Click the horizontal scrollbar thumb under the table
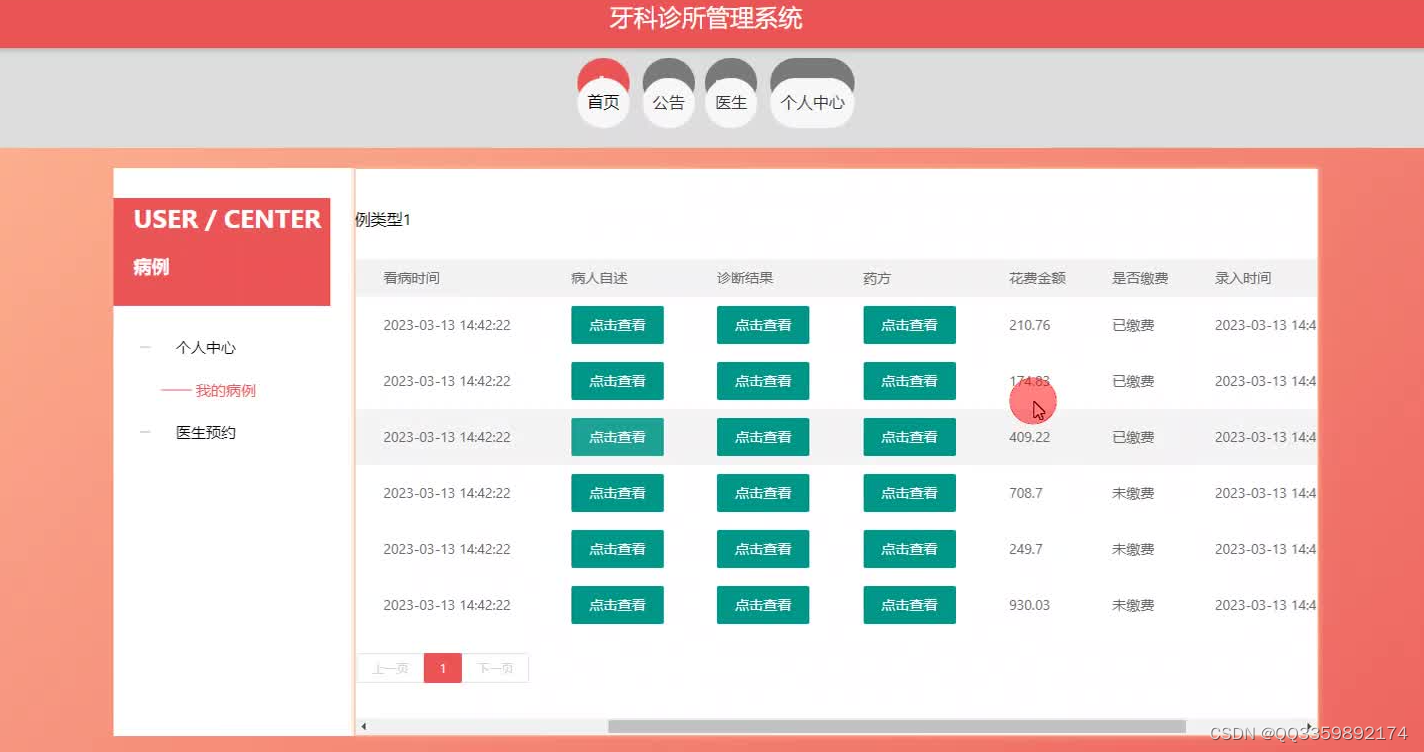The image size is (1424, 752). click(x=897, y=726)
